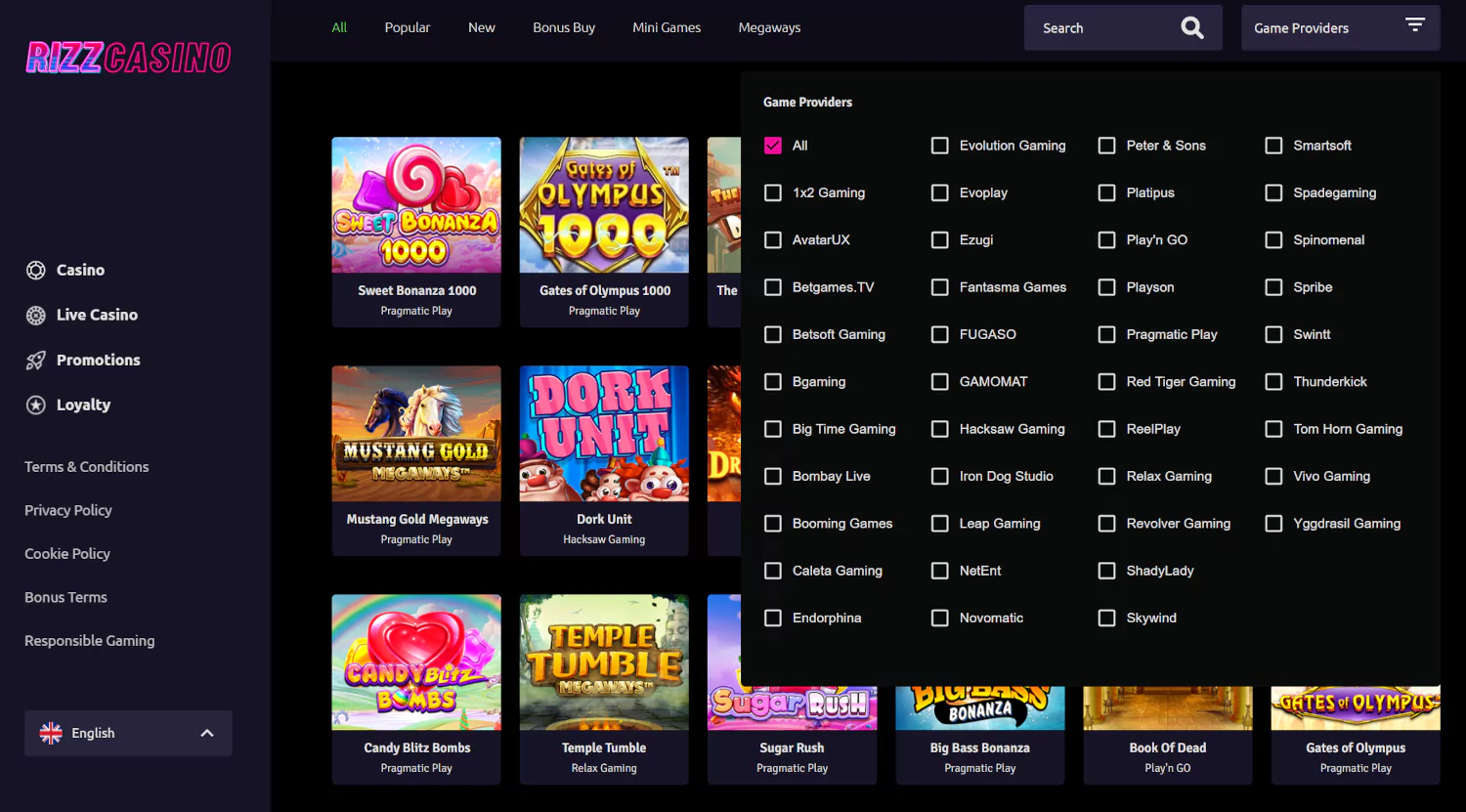
Task: Enable the Big Time Gaming filter
Action: click(x=773, y=429)
